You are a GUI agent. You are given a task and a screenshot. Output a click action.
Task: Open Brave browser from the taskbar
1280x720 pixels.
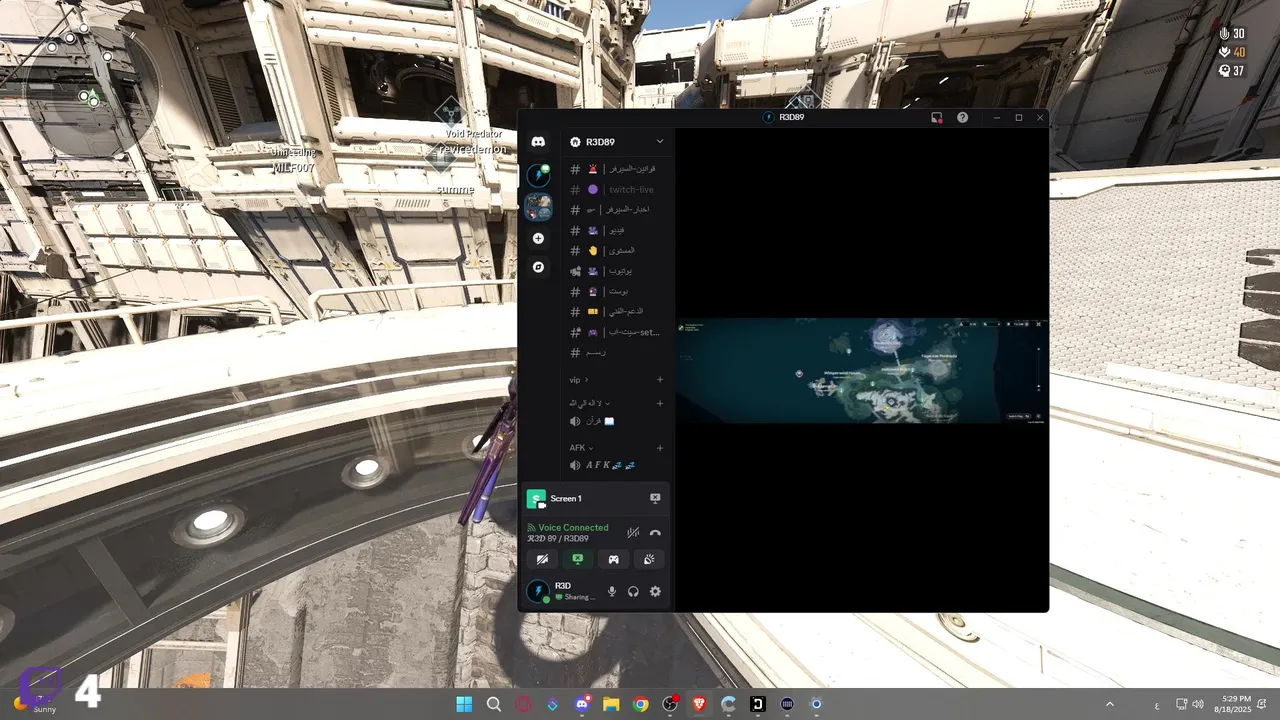[699, 704]
